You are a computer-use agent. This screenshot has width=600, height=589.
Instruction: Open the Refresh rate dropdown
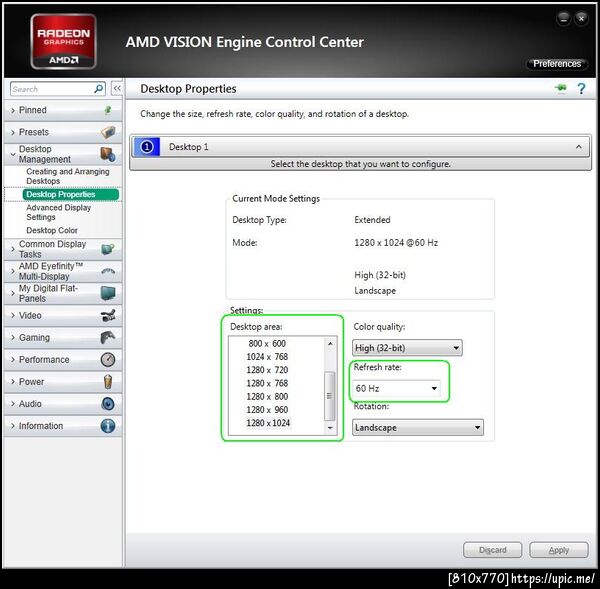pyautogui.click(x=396, y=388)
